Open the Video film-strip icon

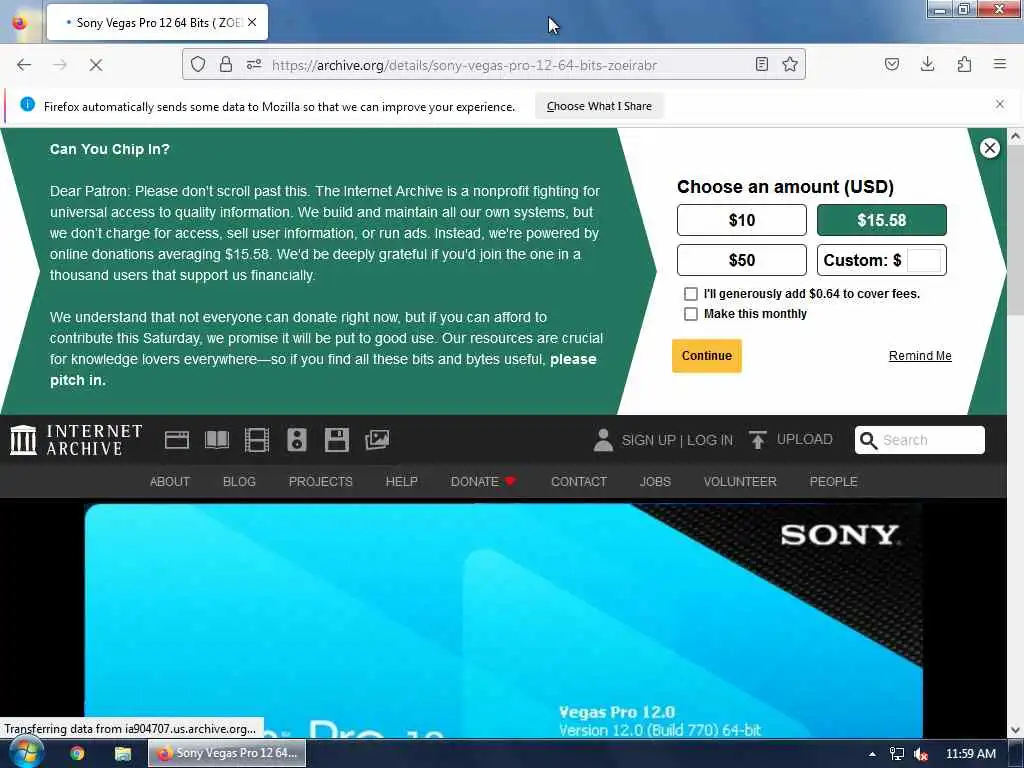click(x=257, y=440)
